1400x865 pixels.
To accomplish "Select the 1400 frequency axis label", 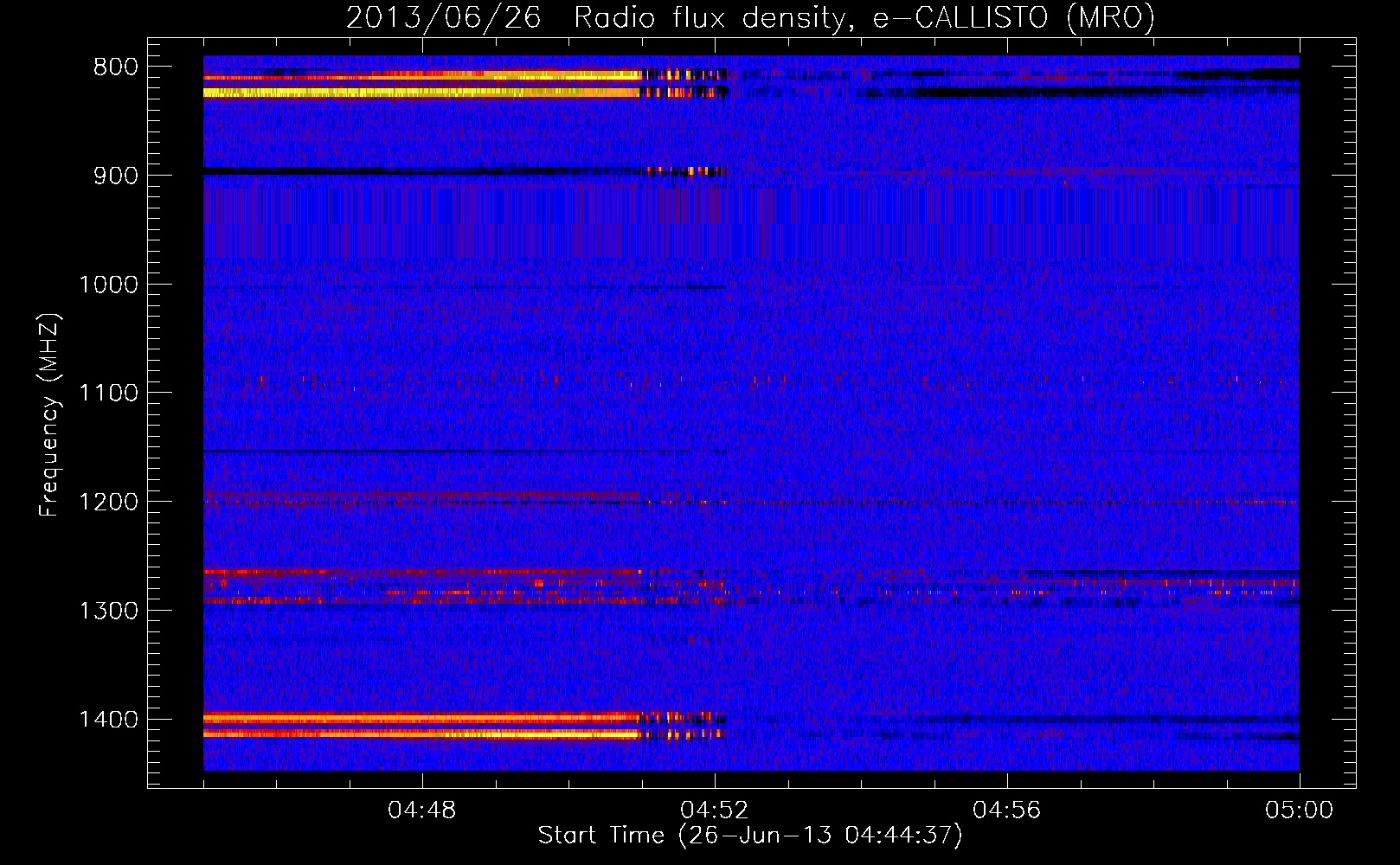I will tap(109, 720).
